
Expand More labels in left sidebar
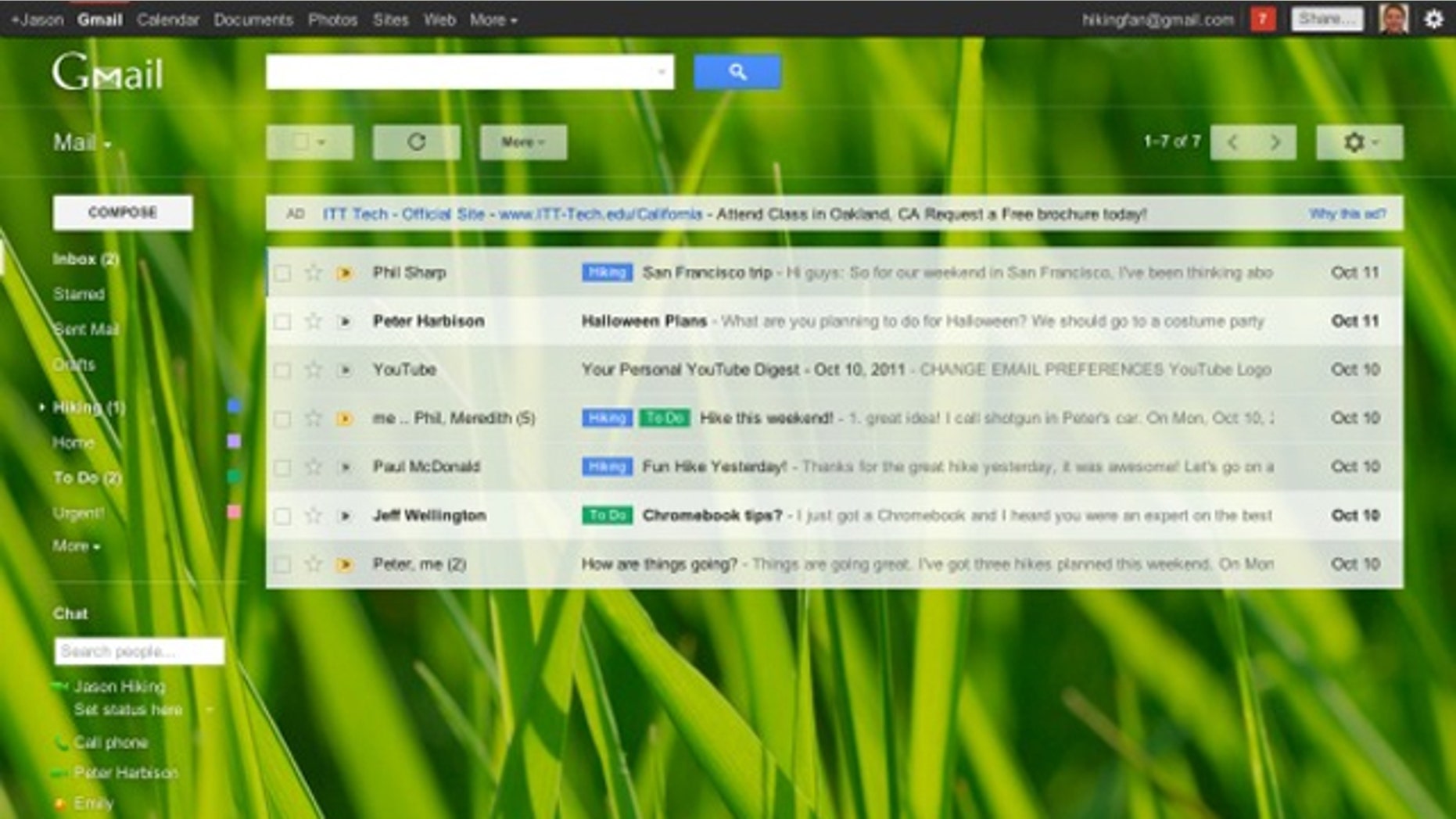pyautogui.click(x=76, y=546)
